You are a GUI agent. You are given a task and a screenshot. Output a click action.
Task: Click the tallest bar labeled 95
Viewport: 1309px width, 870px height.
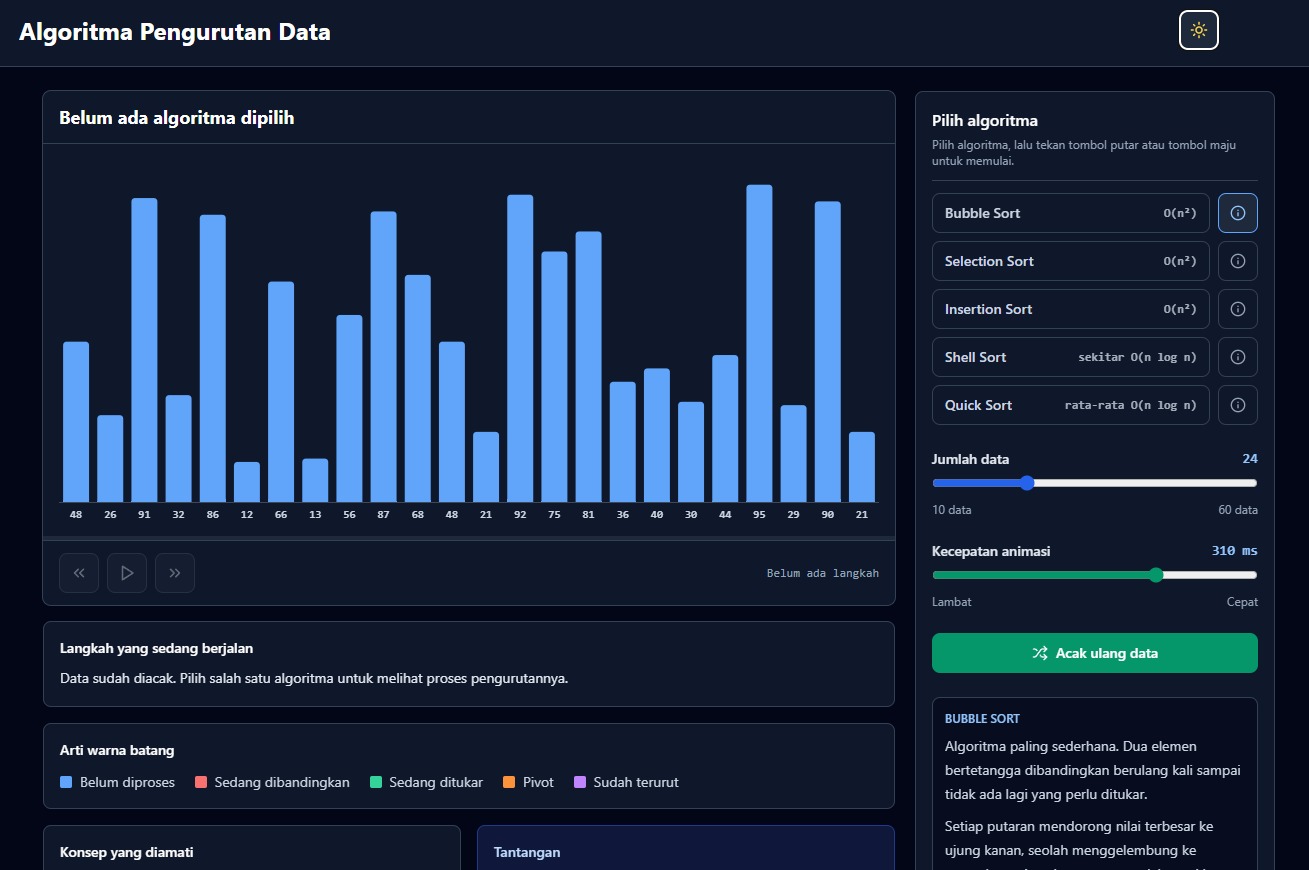click(x=759, y=343)
